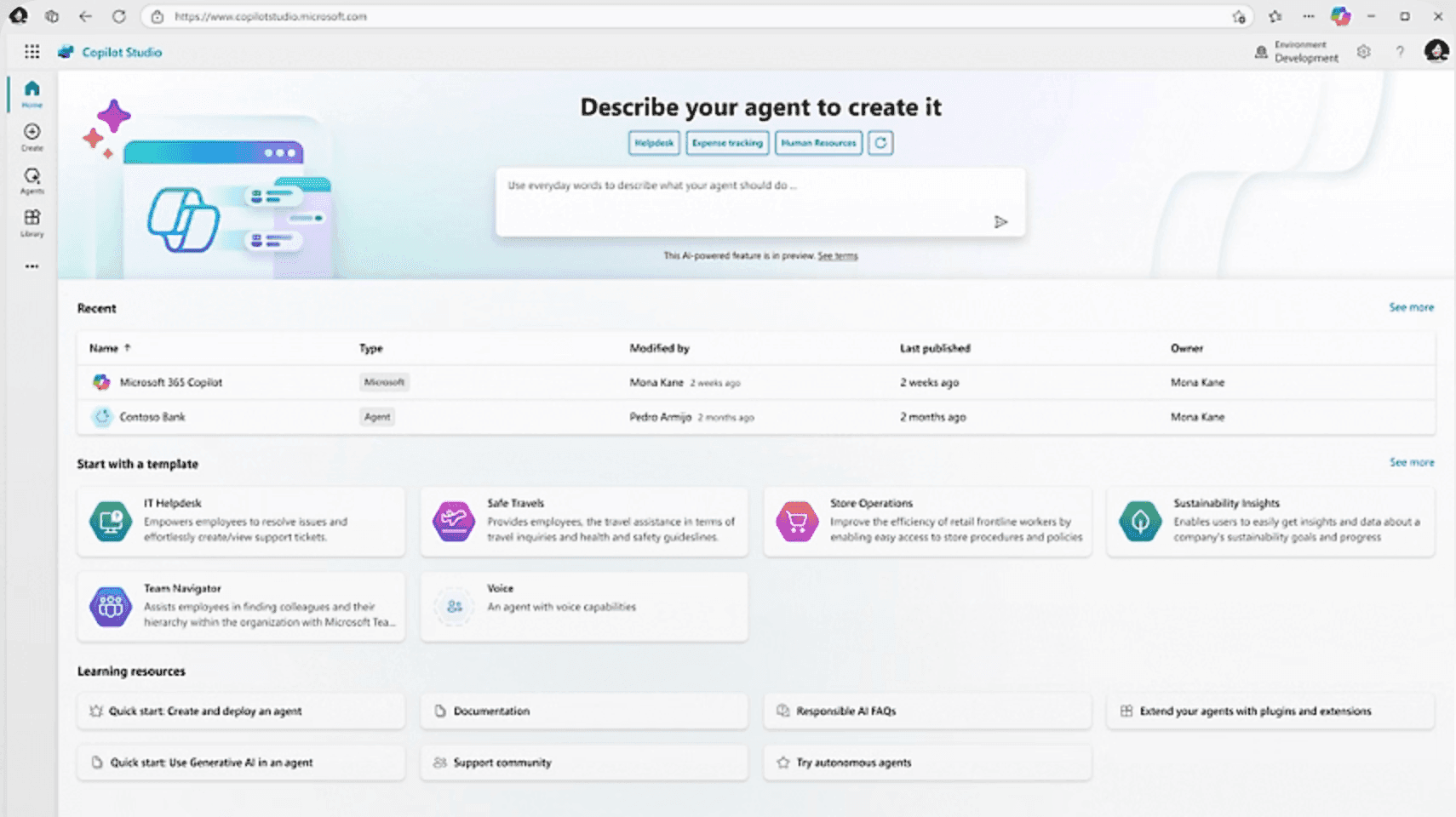Click the Modified by column header
Image resolution: width=1456 pixels, height=817 pixels.
pos(659,348)
